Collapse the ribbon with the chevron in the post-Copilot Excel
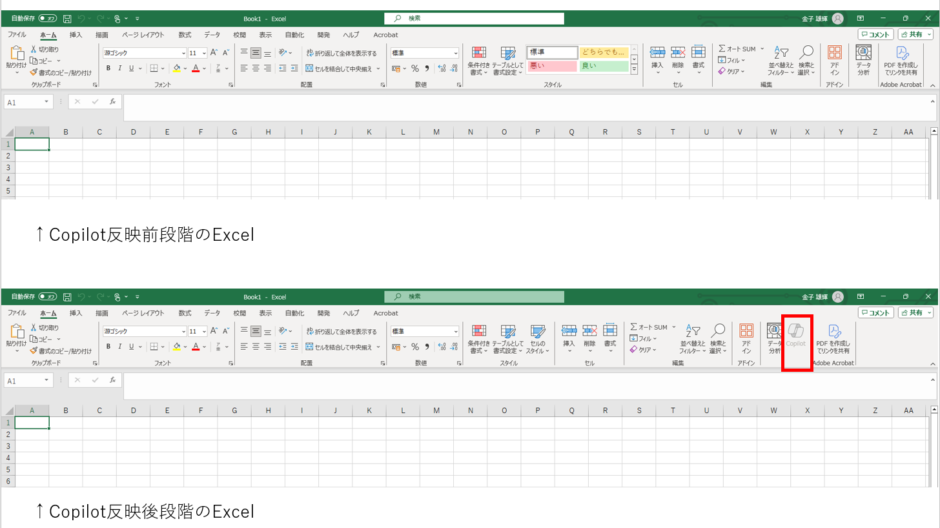This screenshot has height=528, width=940. click(933, 364)
